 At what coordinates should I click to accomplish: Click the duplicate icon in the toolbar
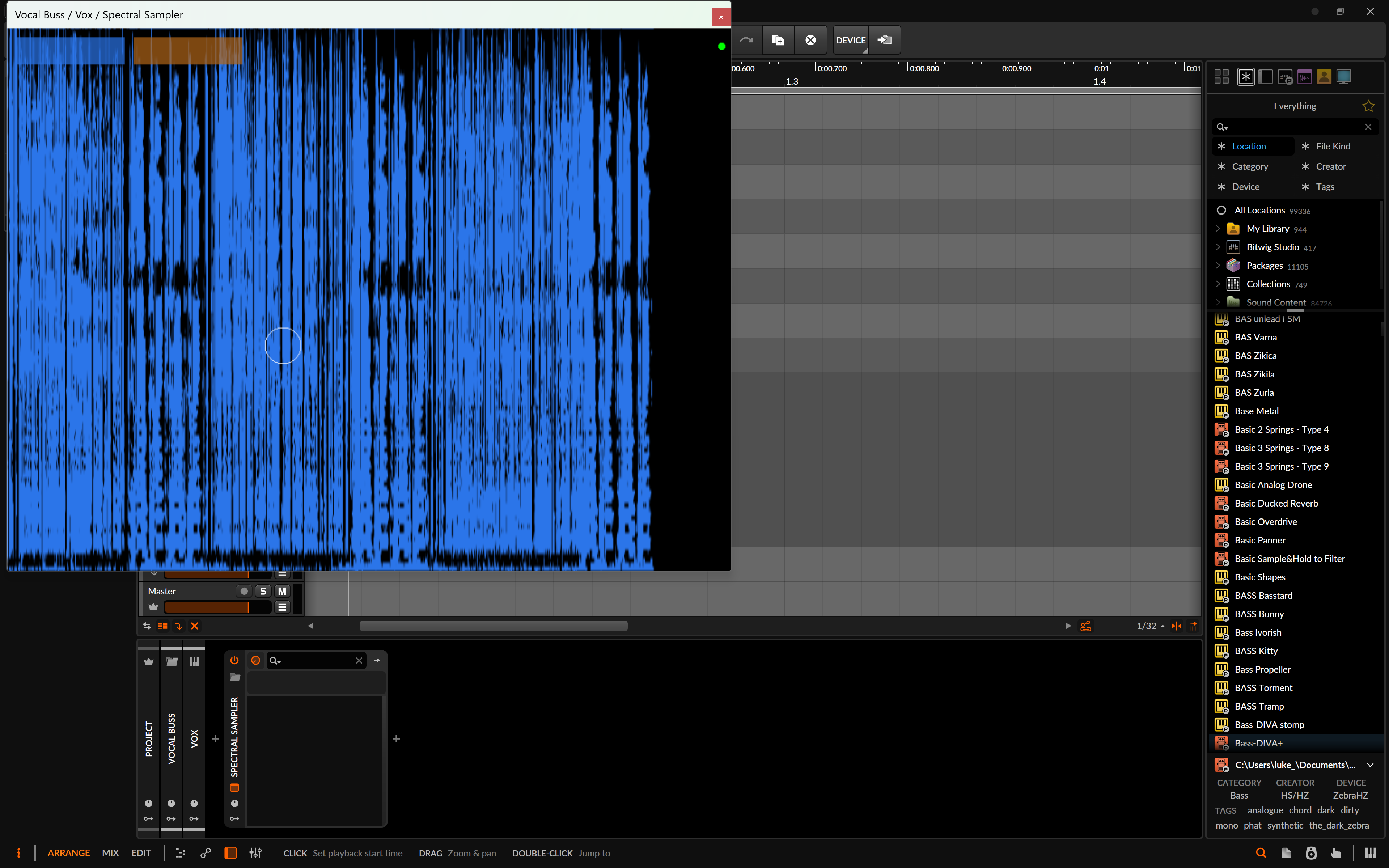(778, 40)
